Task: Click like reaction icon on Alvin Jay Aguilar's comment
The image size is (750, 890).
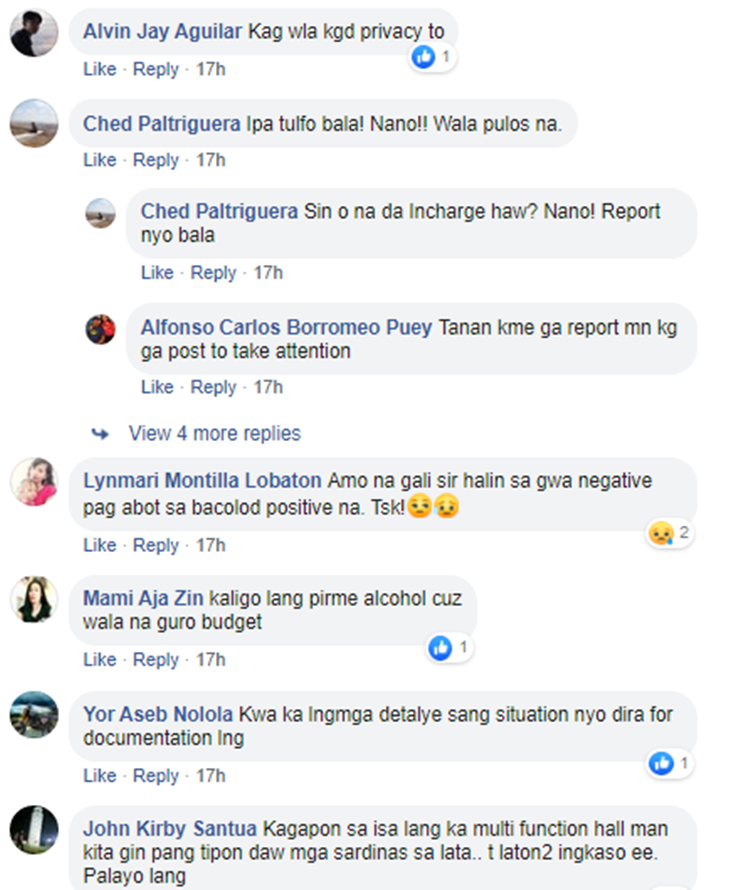Action: tap(423, 57)
